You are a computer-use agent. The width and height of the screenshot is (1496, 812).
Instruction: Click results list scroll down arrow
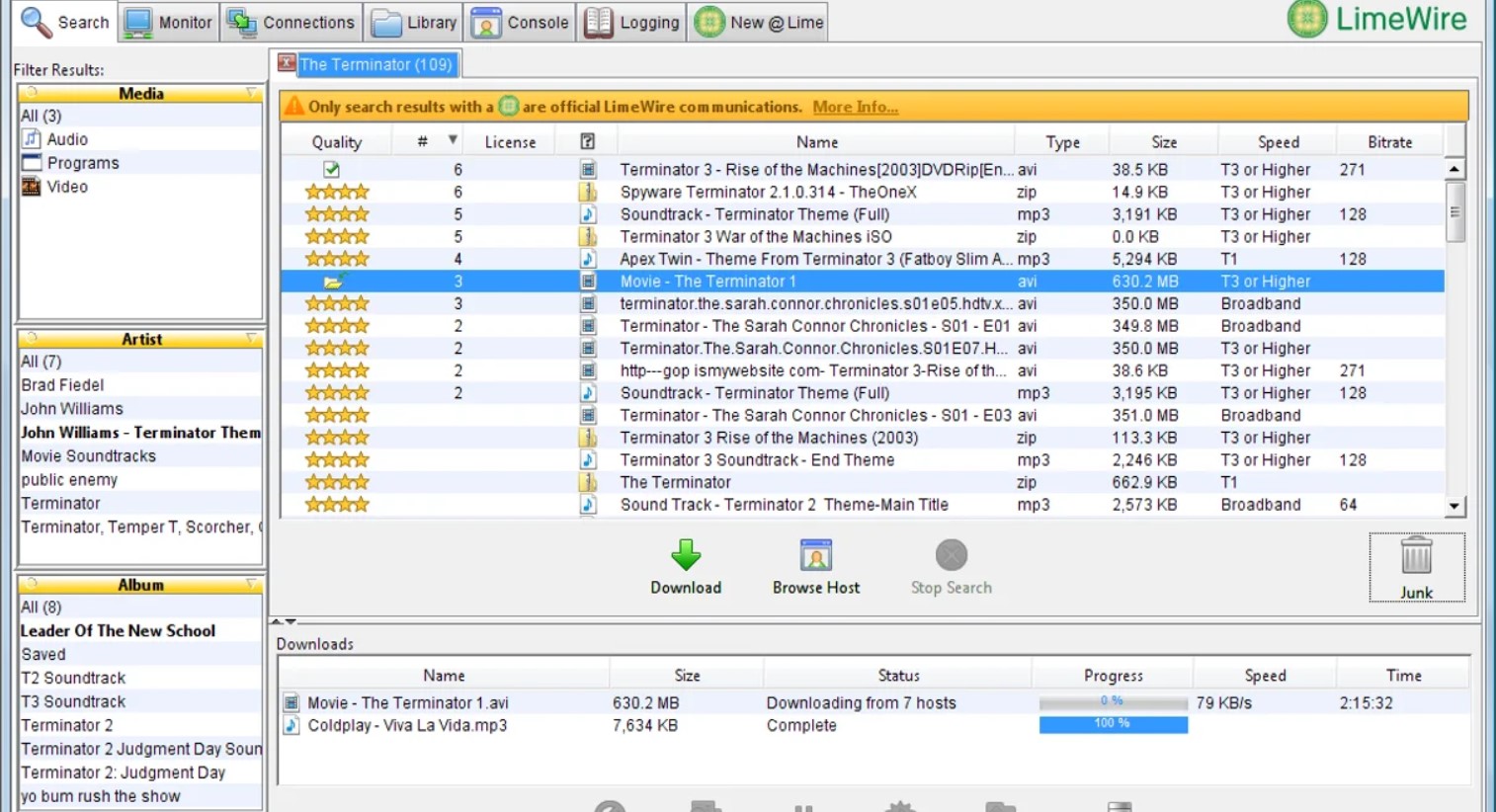[x=1454, y=506]
